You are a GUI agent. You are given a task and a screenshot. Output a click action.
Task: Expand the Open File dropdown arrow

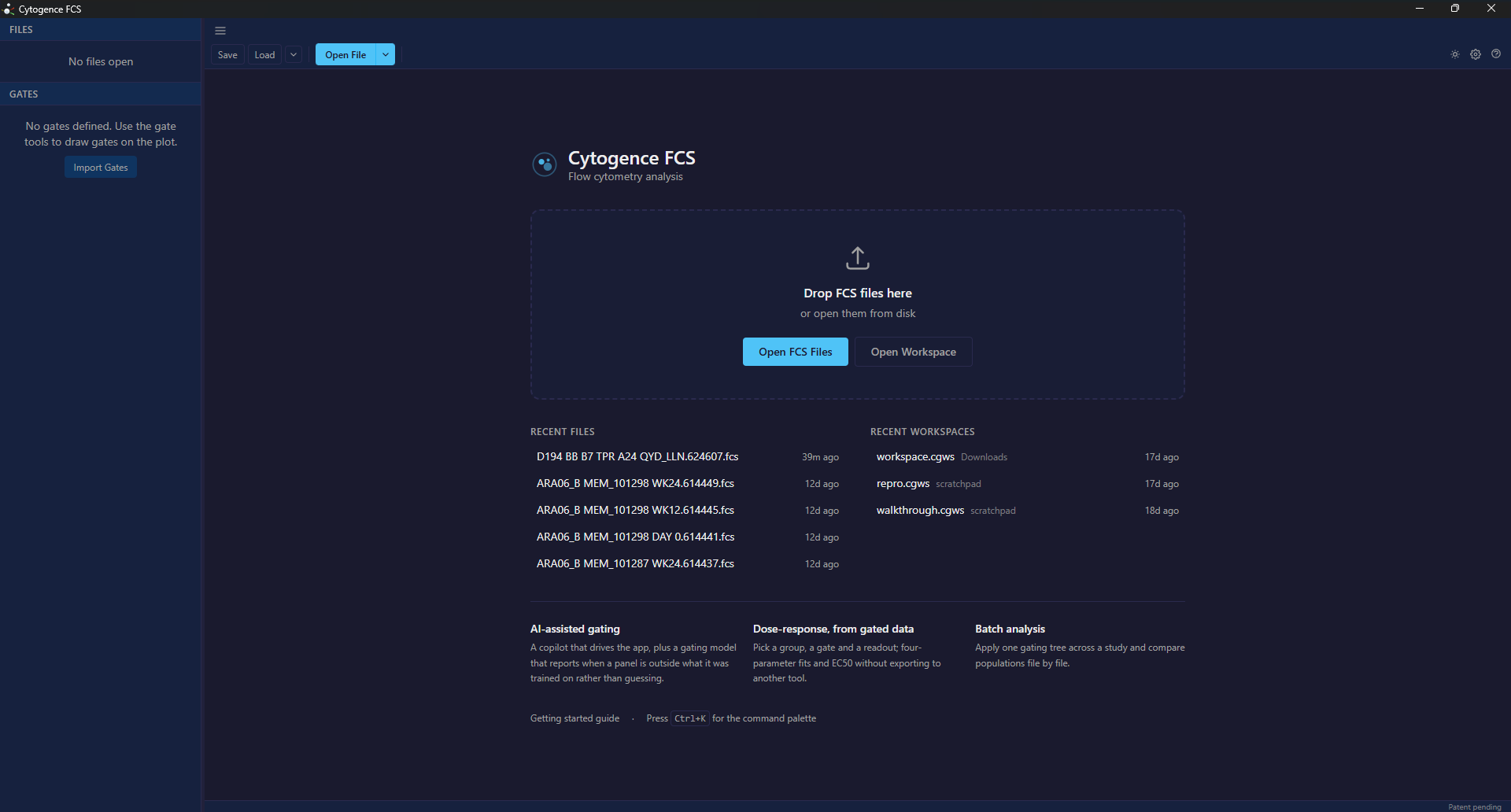click(386, 54)
